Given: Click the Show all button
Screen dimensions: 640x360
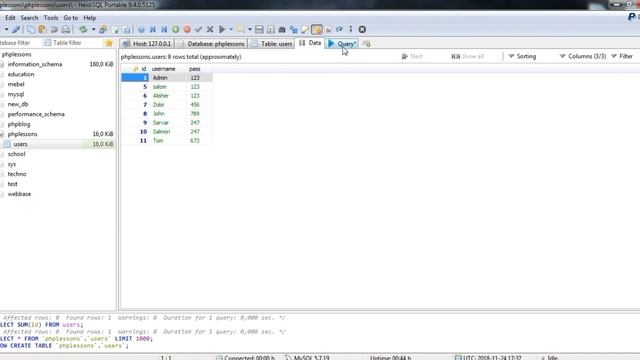Looking at the screenshot, I should tap(468, 56).
